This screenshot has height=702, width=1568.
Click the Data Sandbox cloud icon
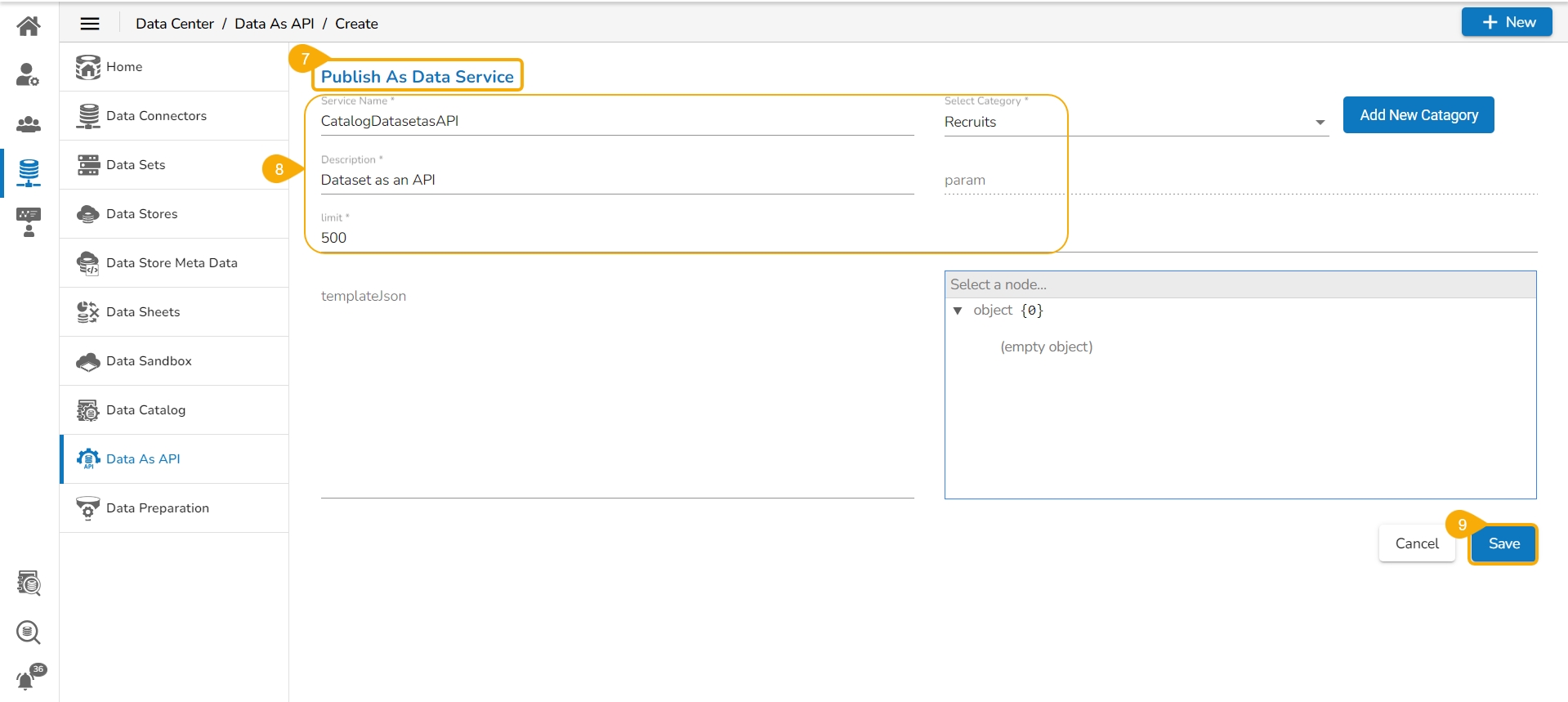click(88, 361)
